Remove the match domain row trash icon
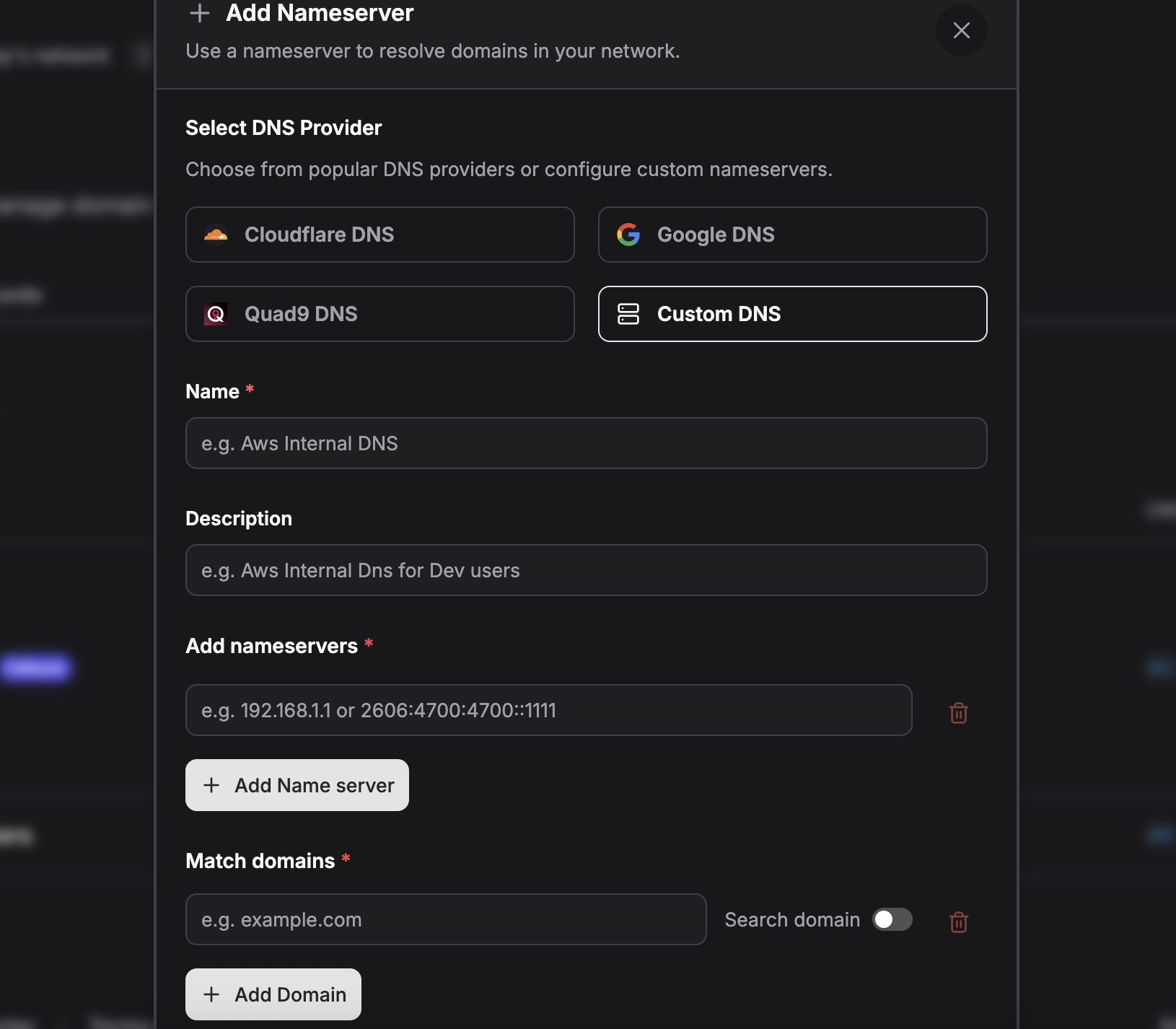The height and width of the screenshot is (1029, 1176). (x=958, y=921)
